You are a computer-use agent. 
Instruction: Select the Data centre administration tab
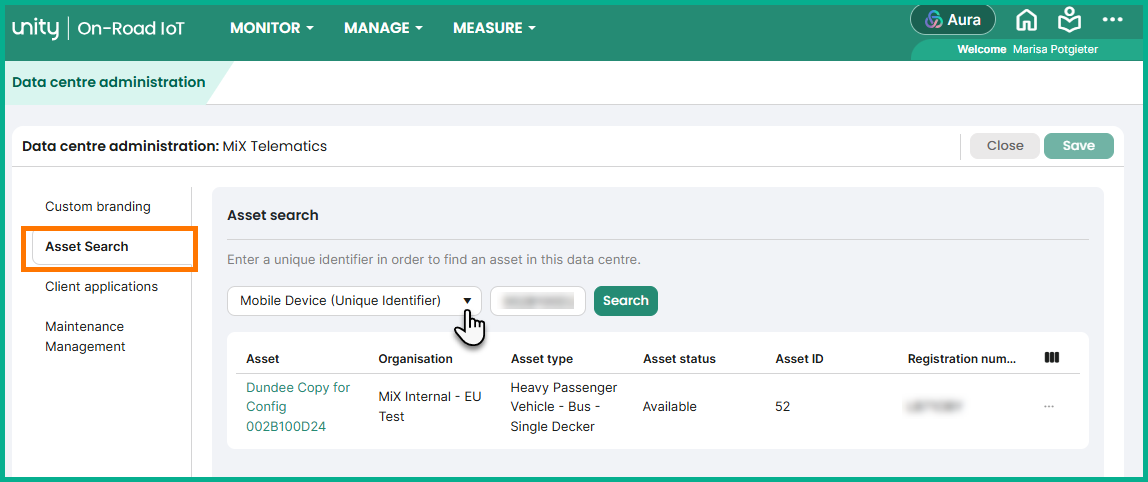point(109,82)
